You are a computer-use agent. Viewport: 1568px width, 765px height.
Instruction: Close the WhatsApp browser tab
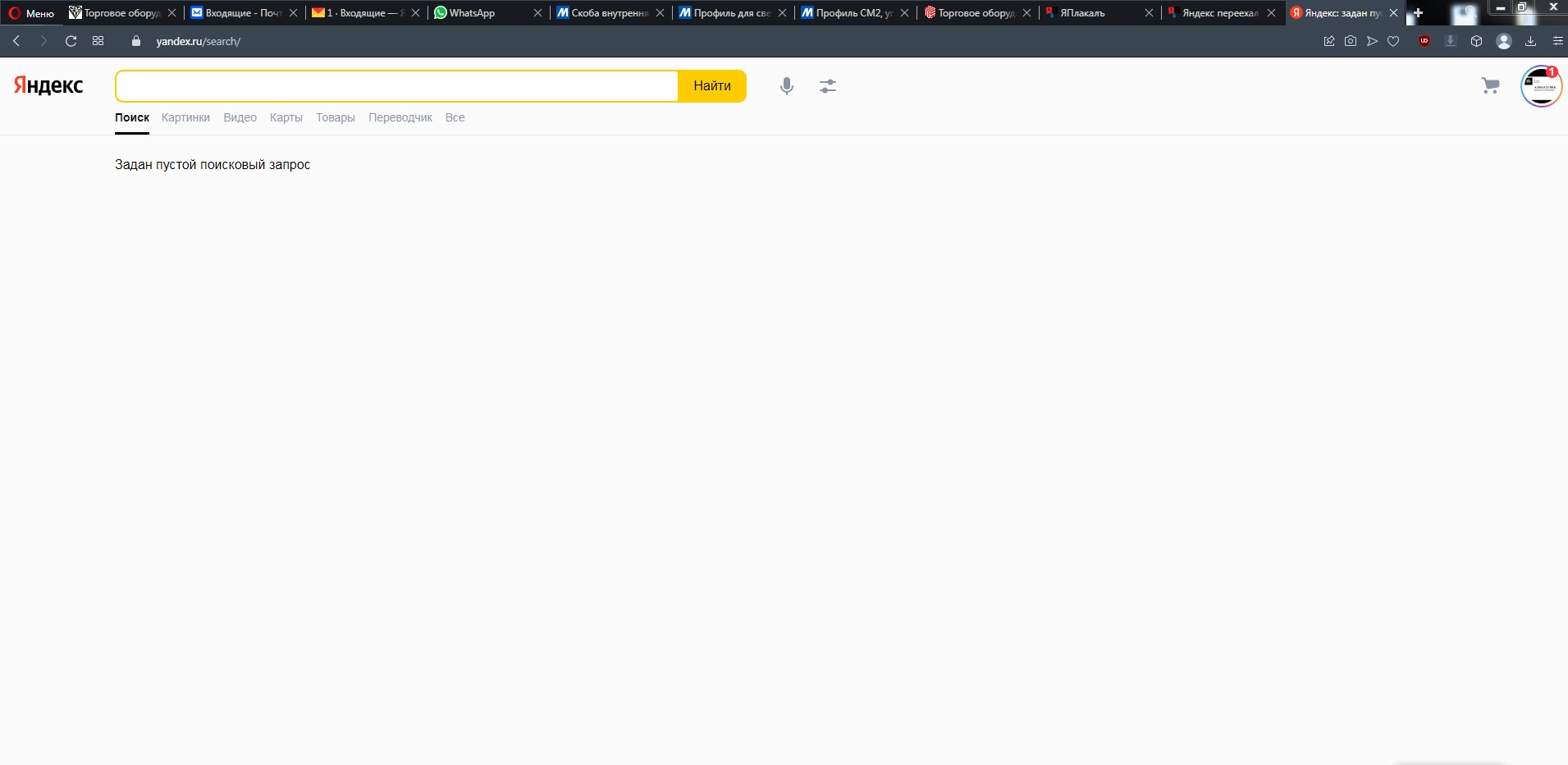[x=538, y=13]
